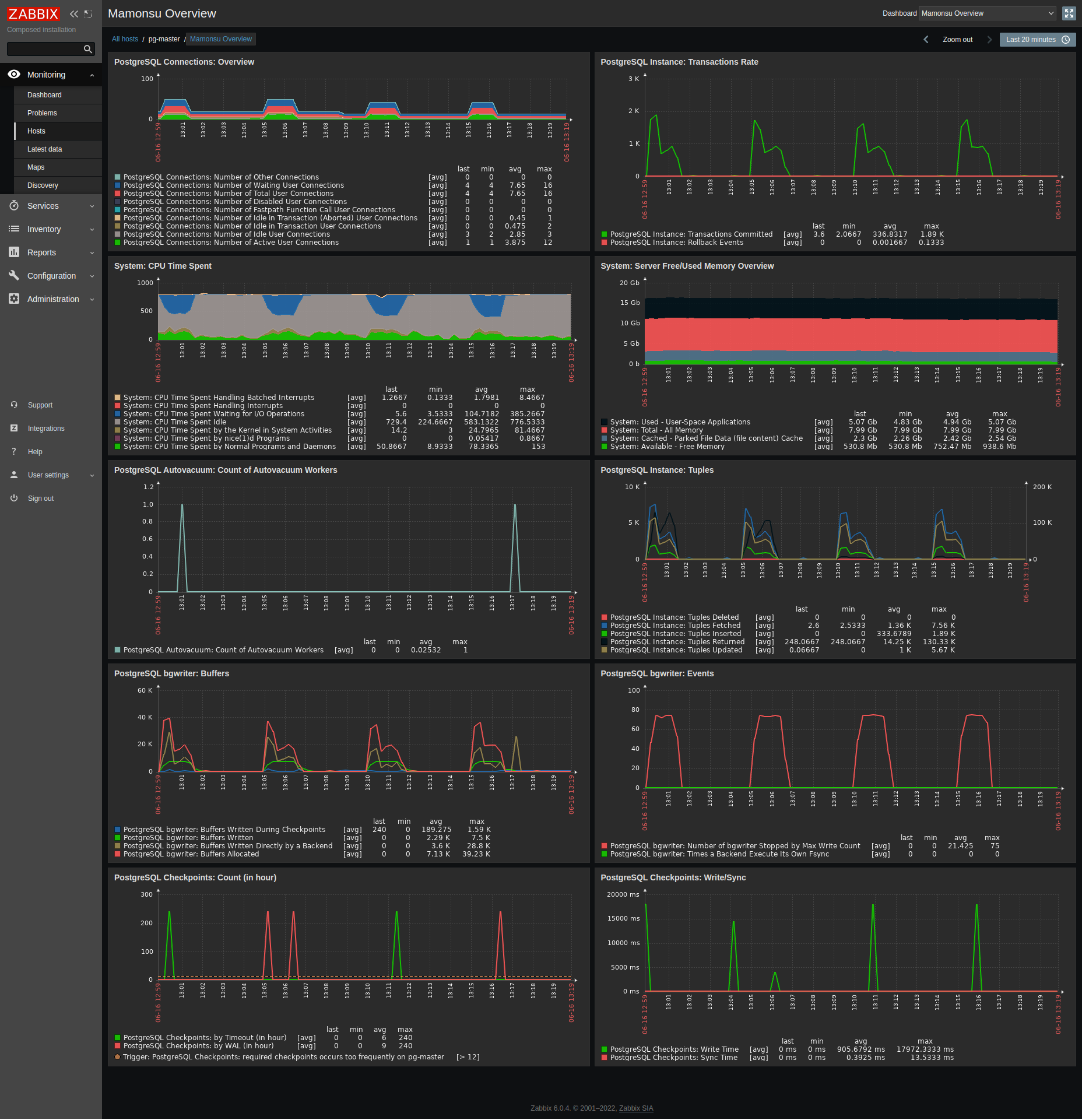The image size is (1082, 1120).
Task: Click the Services clock icon
Action: pos(14,205)
